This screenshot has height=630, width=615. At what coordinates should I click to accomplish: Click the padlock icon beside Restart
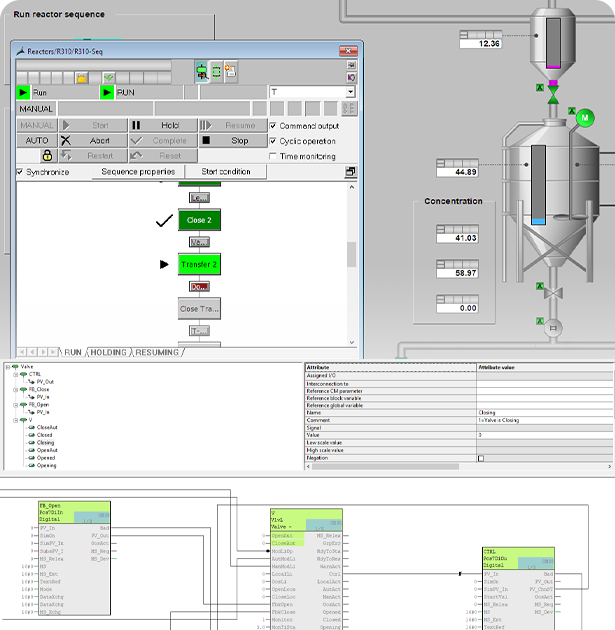coord(46,156)
